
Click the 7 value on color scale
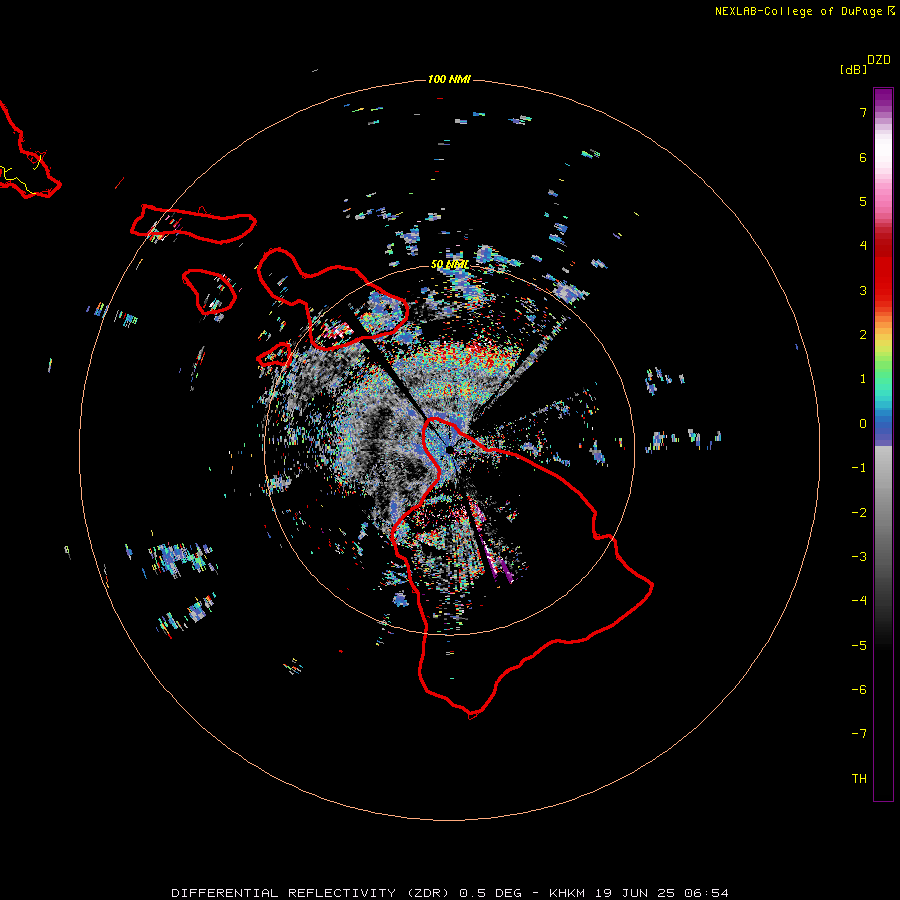863,112
